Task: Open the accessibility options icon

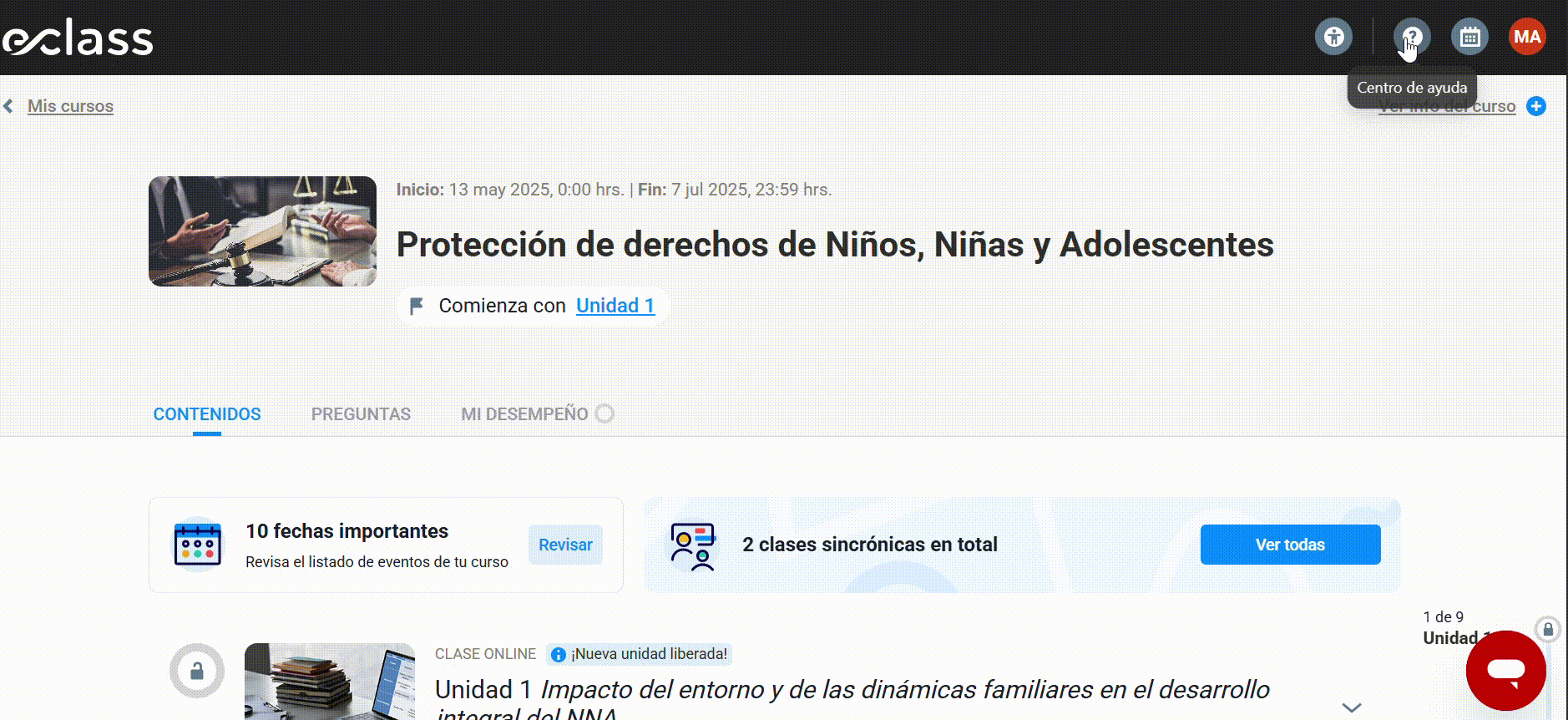Action: tap(1333, 37)
